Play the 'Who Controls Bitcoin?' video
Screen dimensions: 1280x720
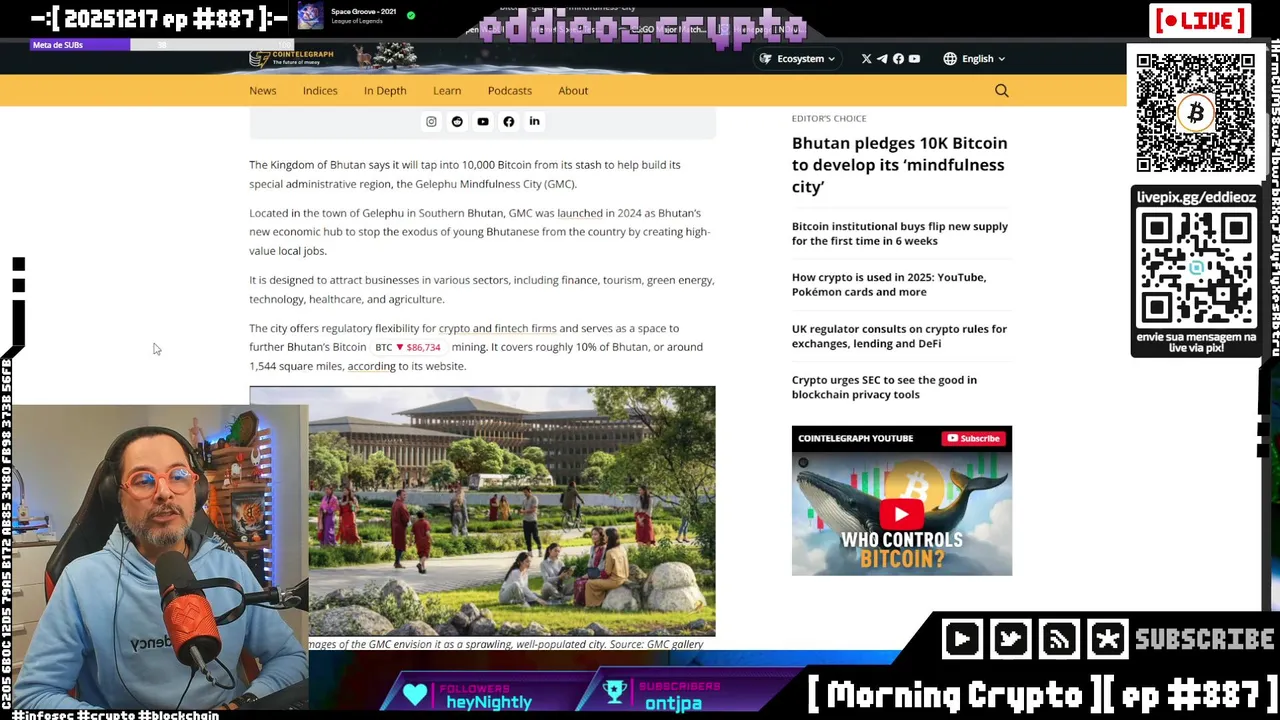(901, 514)
